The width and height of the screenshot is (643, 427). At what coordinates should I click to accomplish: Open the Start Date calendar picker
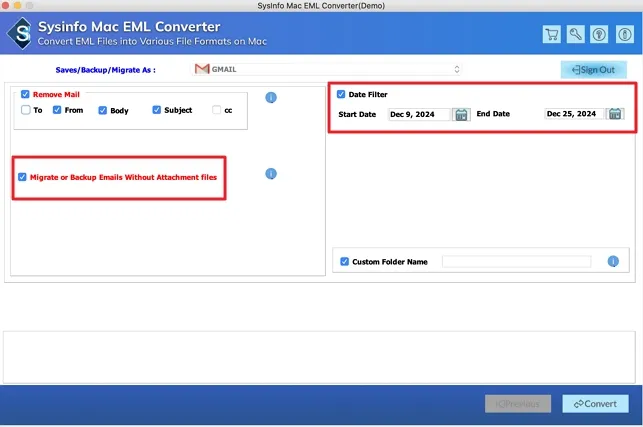[x=461, y=114]
